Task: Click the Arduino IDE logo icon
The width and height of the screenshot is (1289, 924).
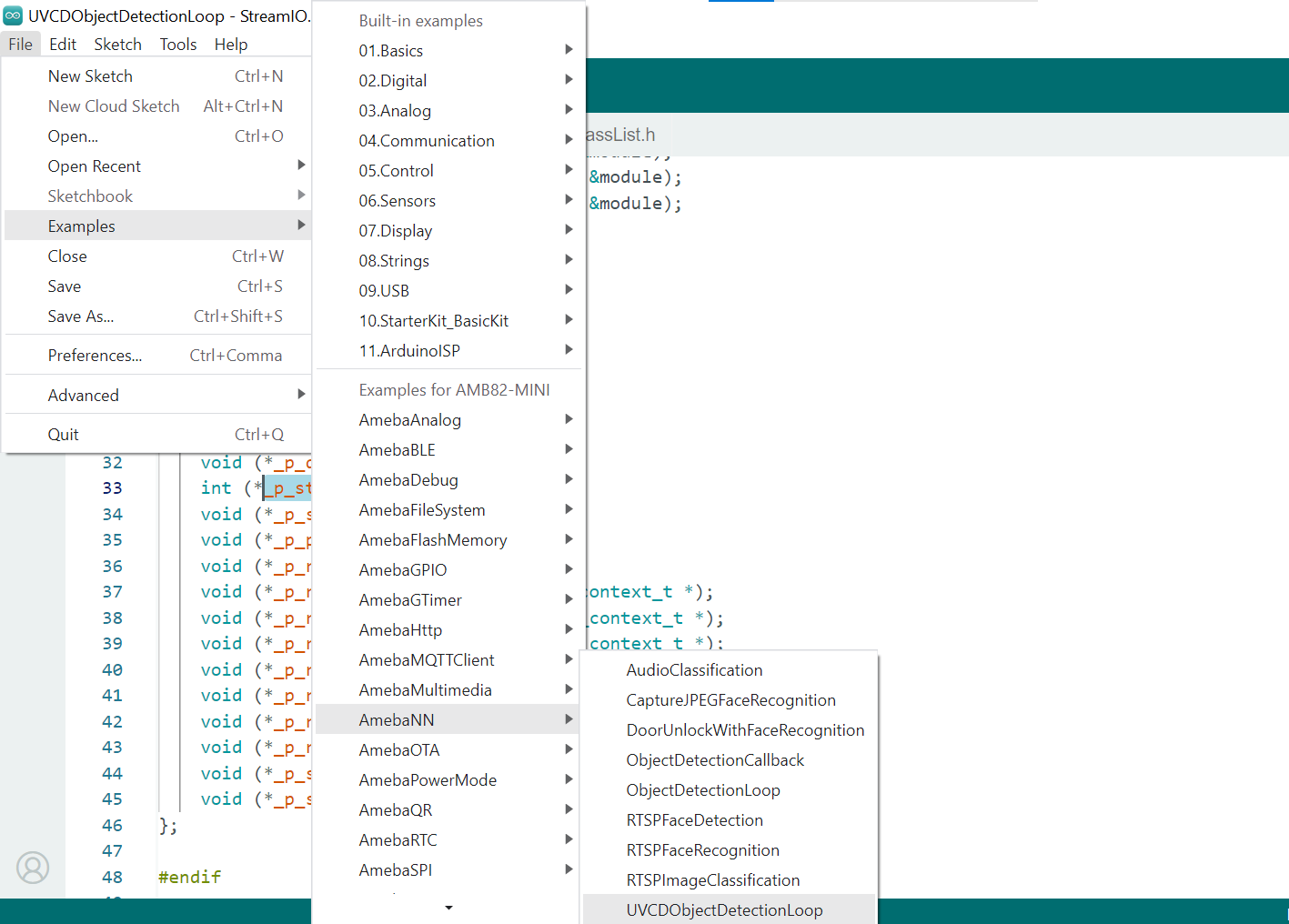Action: pos(13,15)
